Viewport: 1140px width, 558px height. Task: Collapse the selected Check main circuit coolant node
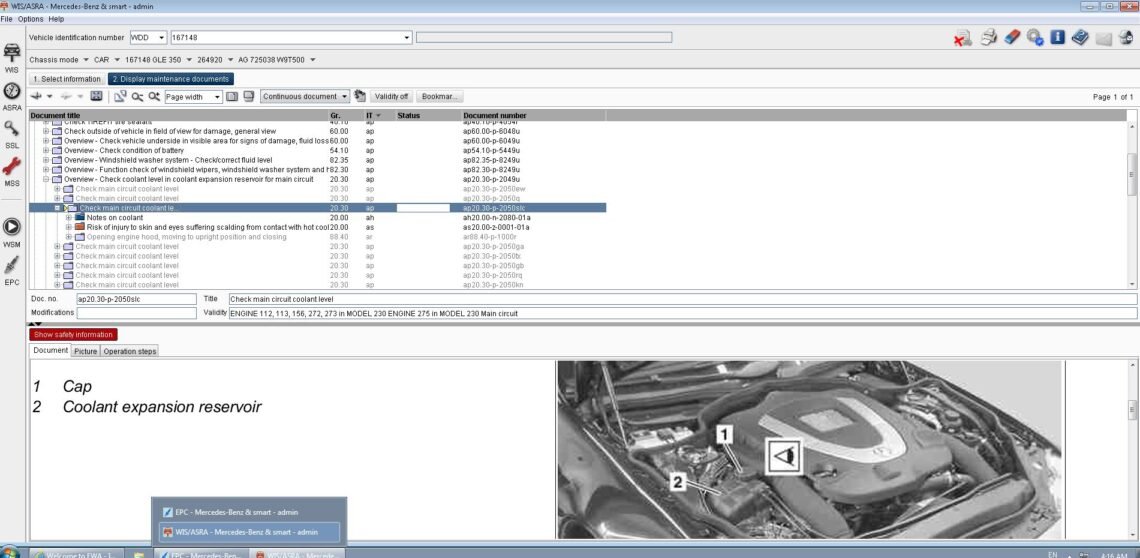[x=57, y=208]
